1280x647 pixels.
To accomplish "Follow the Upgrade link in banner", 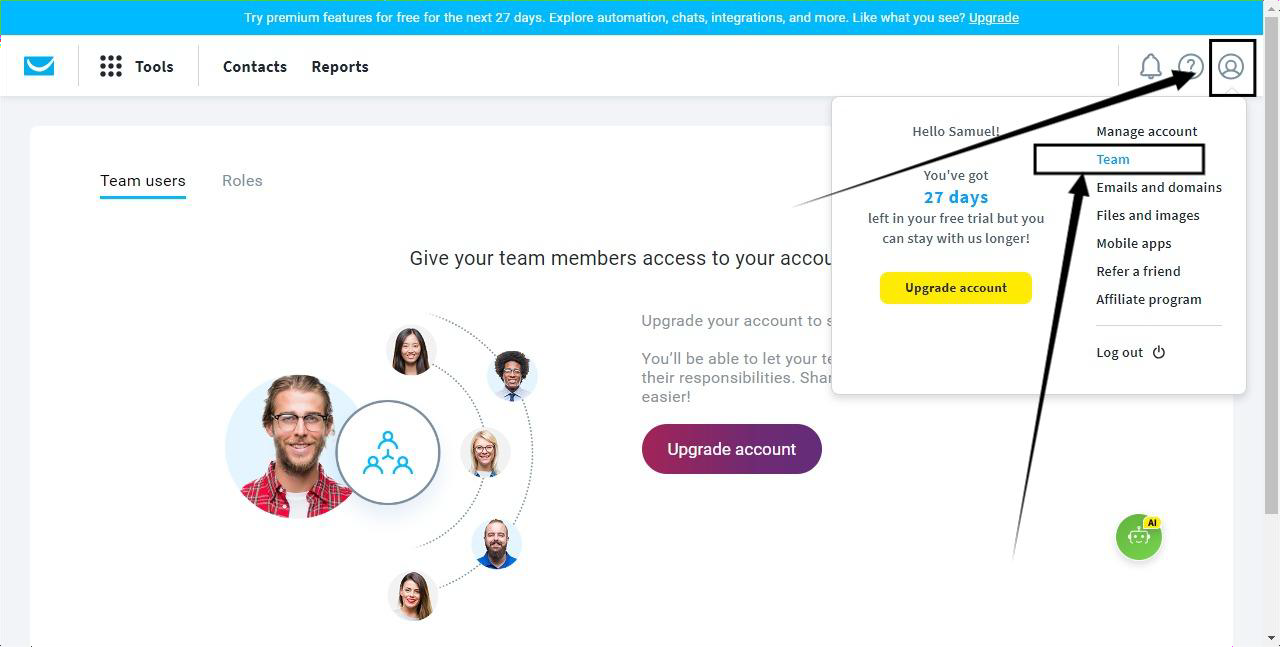I will click(993, 18).
